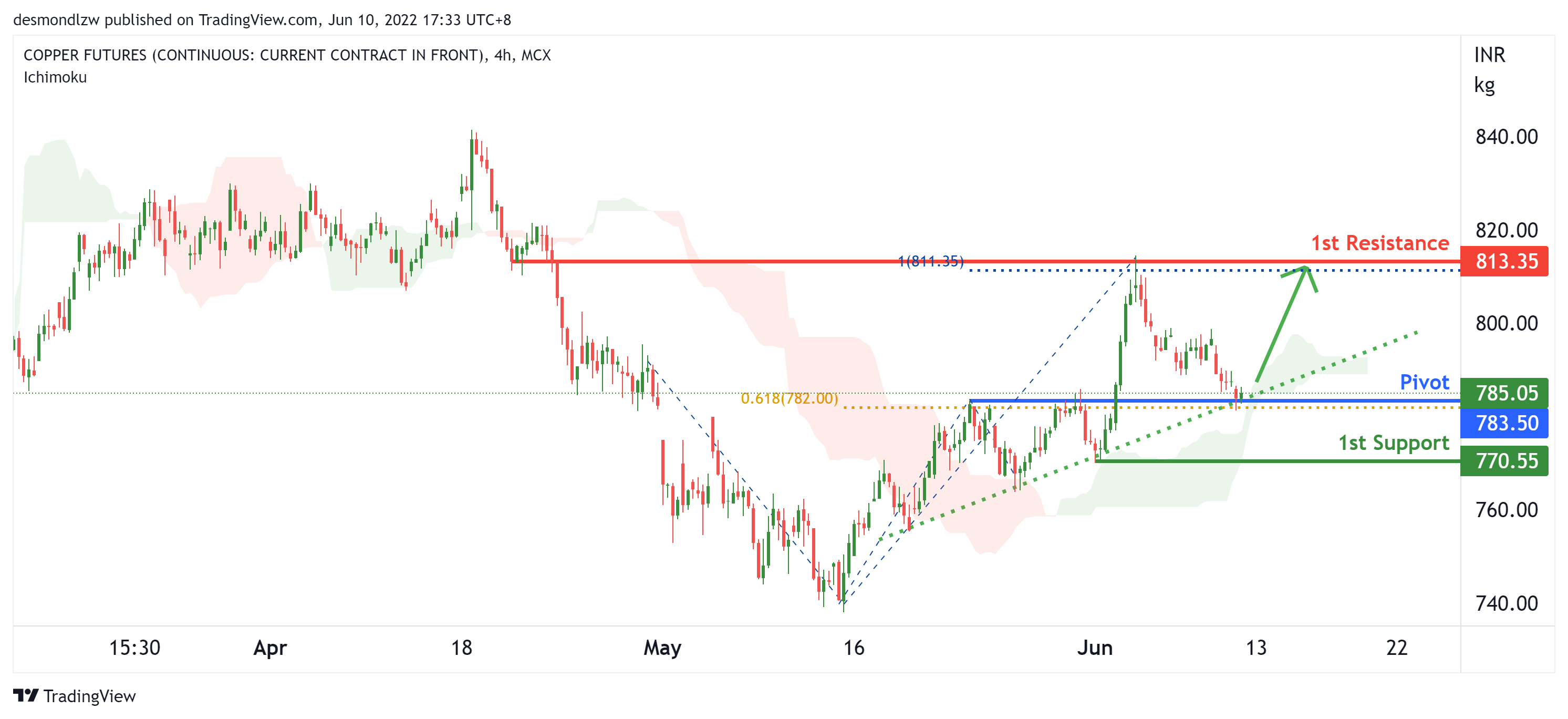Click the COPPER FUTURES chart title
Screen dimensions: 1568x719
tap(287, 55)
